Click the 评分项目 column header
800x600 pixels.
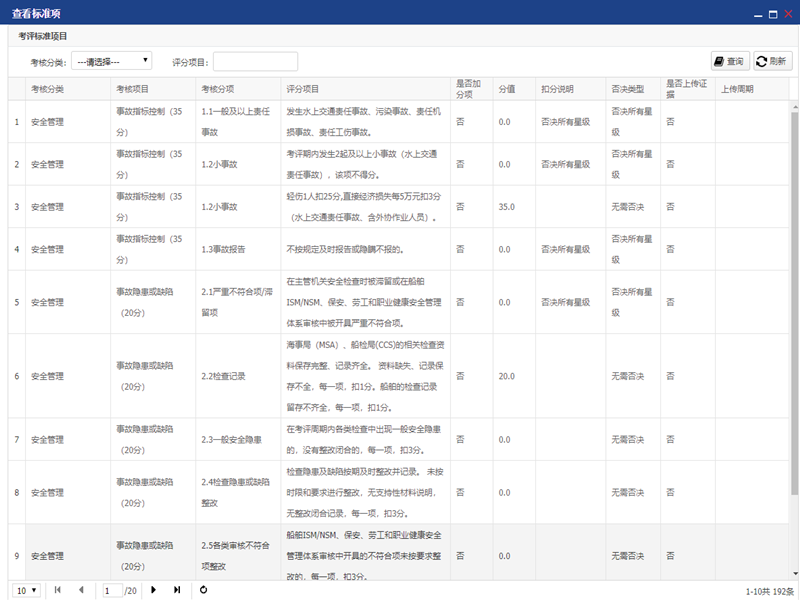point(303,89)
